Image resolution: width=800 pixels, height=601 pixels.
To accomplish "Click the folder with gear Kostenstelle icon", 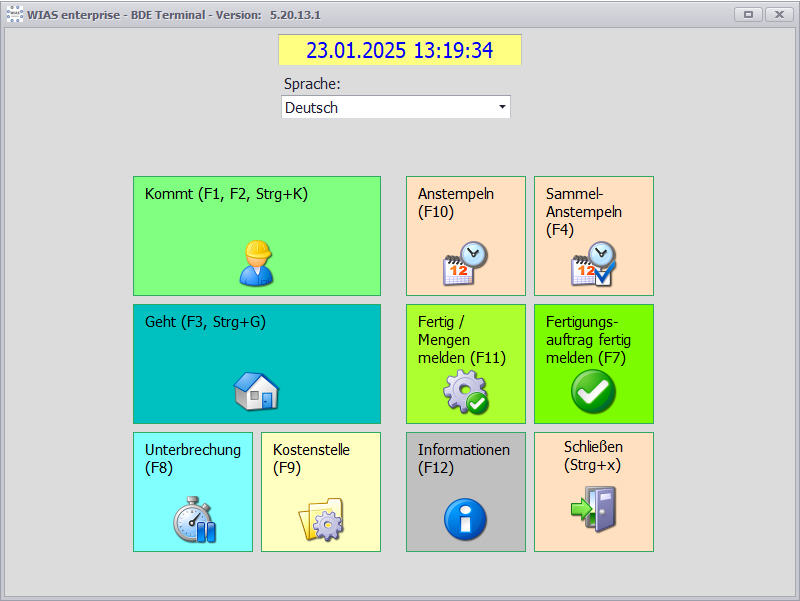I will 321,519.
